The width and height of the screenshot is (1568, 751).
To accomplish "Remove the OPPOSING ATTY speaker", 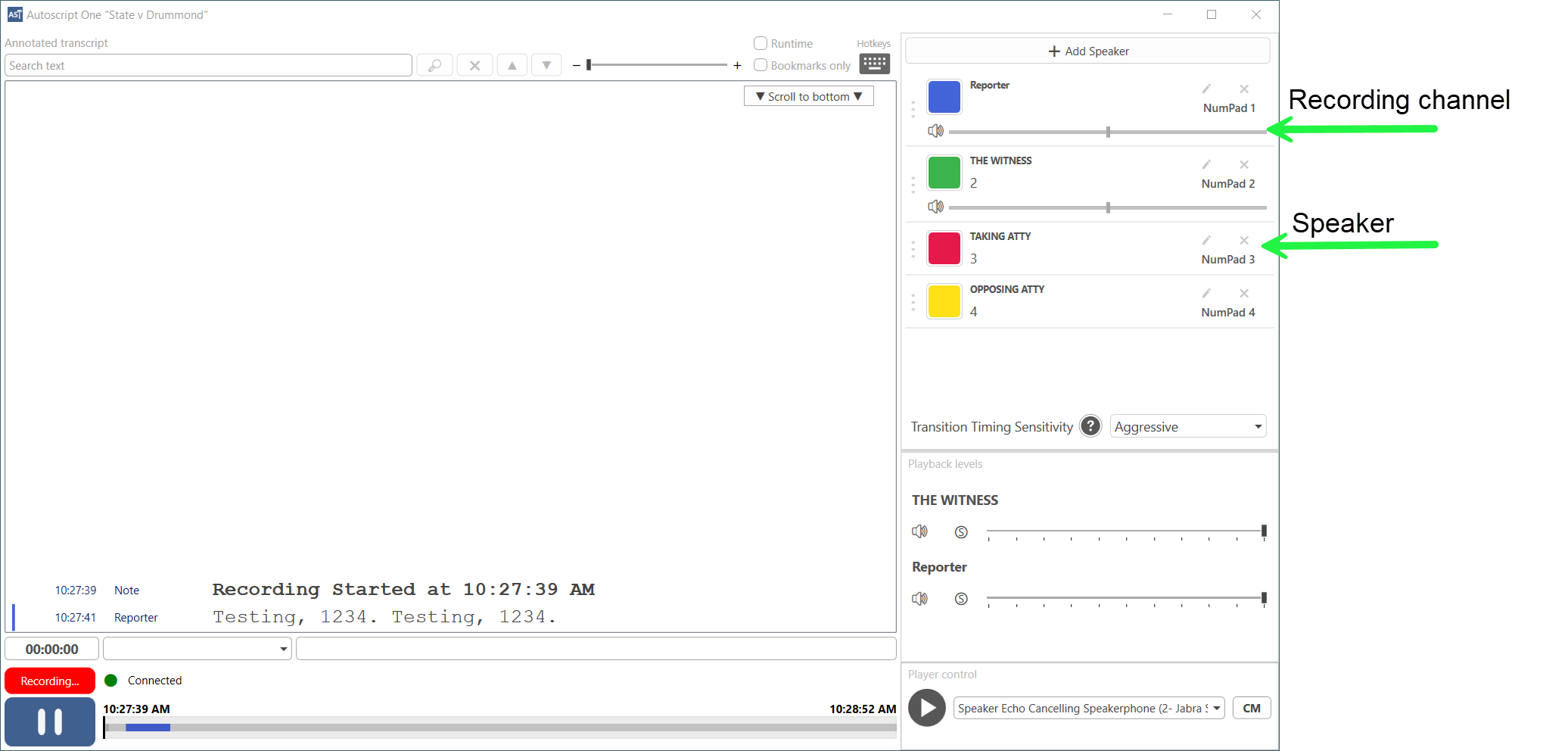I will coord(1243,294).
